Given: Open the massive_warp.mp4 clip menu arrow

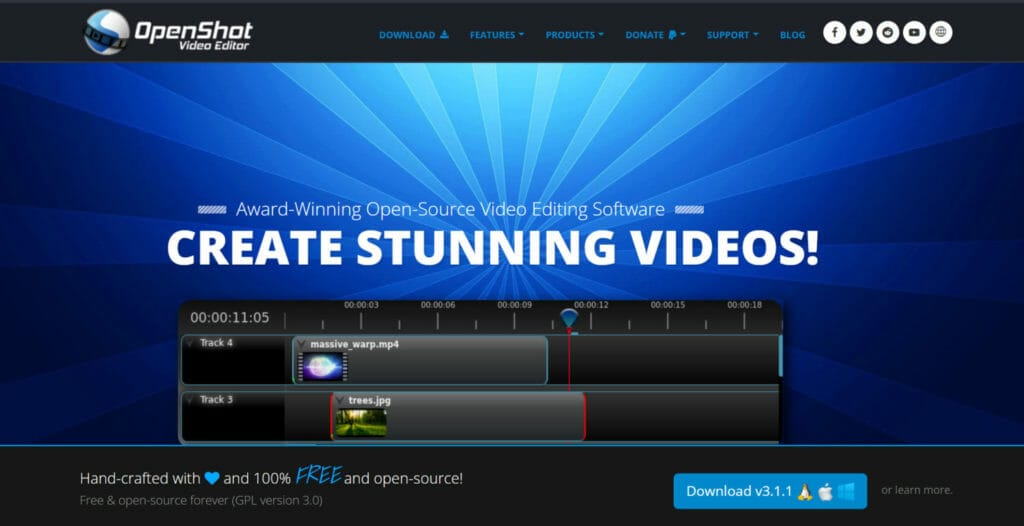Looking at the screenshot, I should click(x=302, y=344).
